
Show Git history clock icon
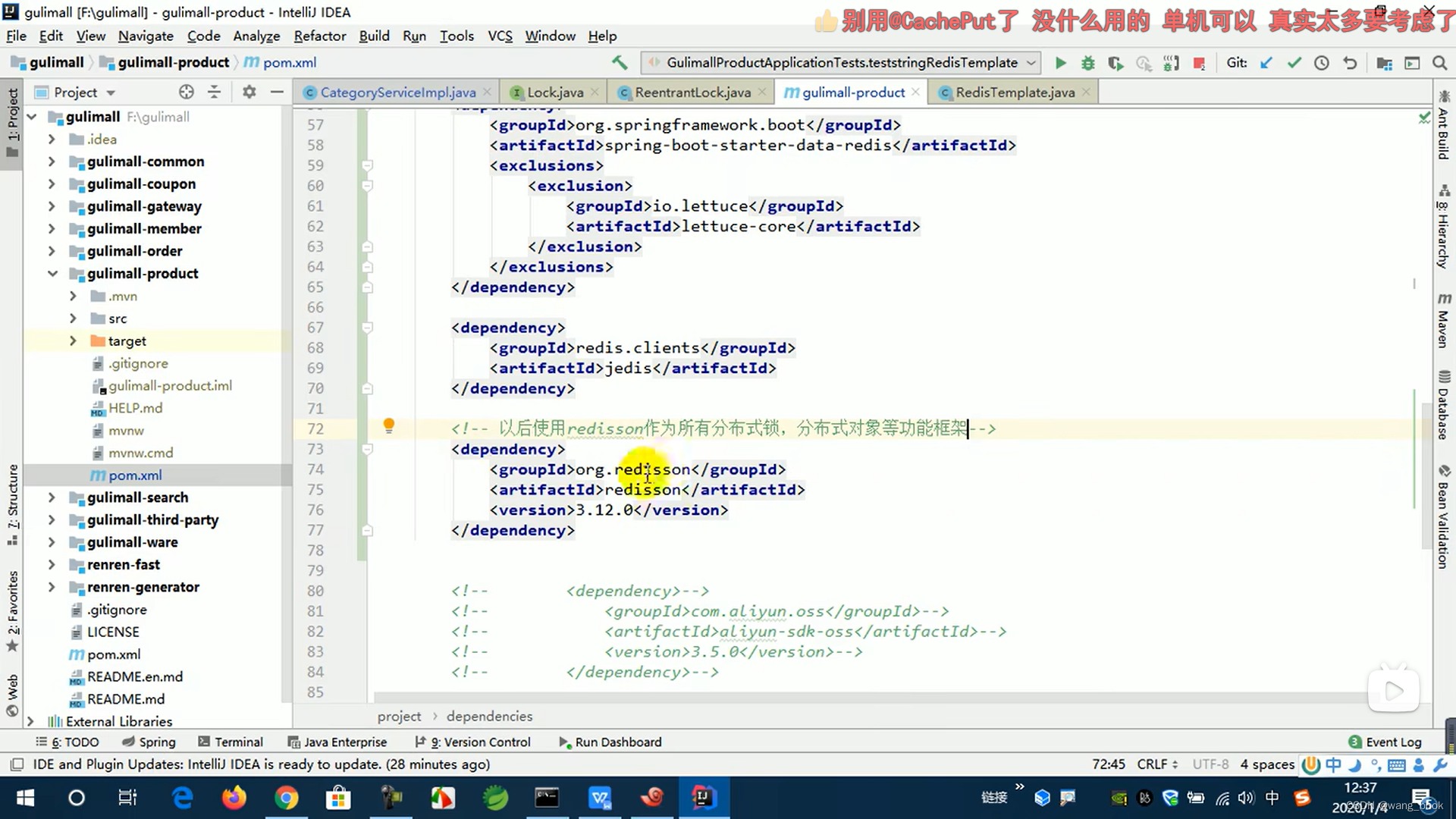[x=1322, y=63]
